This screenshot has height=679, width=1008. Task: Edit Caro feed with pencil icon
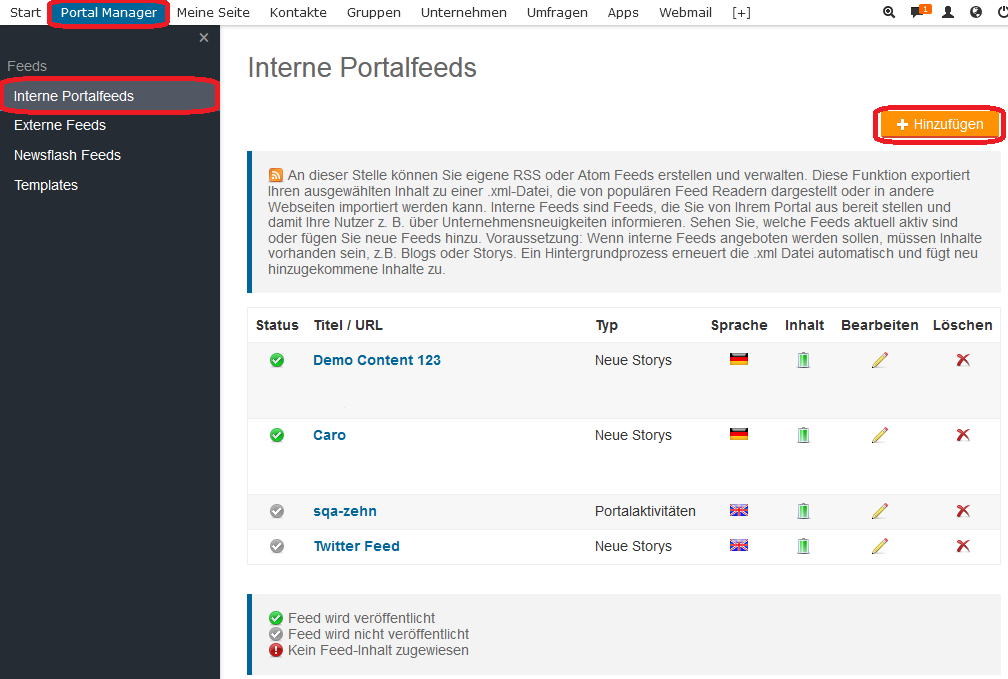[x=879, y=435]
